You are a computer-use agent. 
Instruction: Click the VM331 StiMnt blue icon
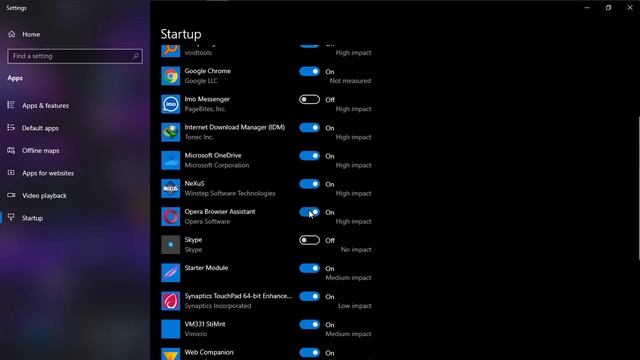[x=170, y=329]
